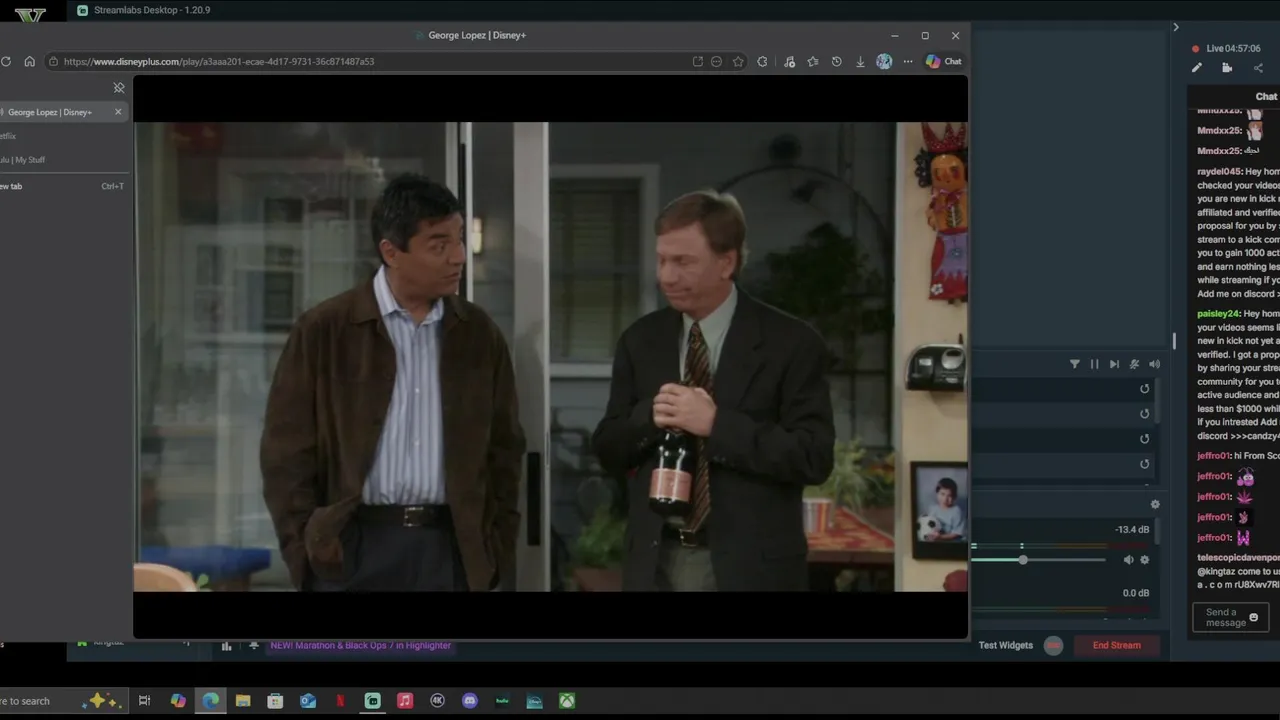Mute the -13.4 dB audio source
The height and width of the screenshot is (720, 1280).
click(1128, 560)
